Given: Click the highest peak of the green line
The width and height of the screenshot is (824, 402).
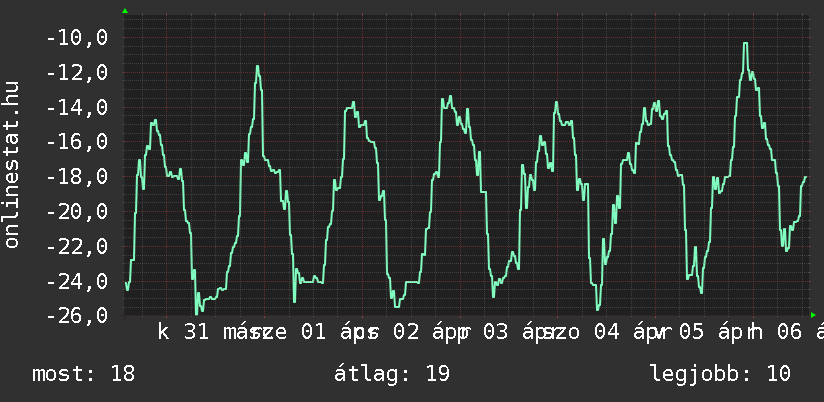Looking at the screenshot, I should pos(745,43).
